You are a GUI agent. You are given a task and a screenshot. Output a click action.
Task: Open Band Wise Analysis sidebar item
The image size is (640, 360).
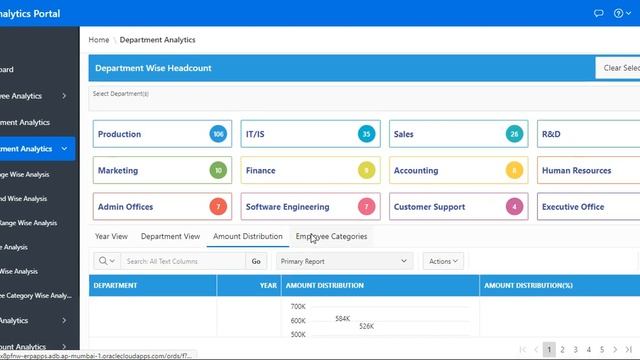click(23, 199)
